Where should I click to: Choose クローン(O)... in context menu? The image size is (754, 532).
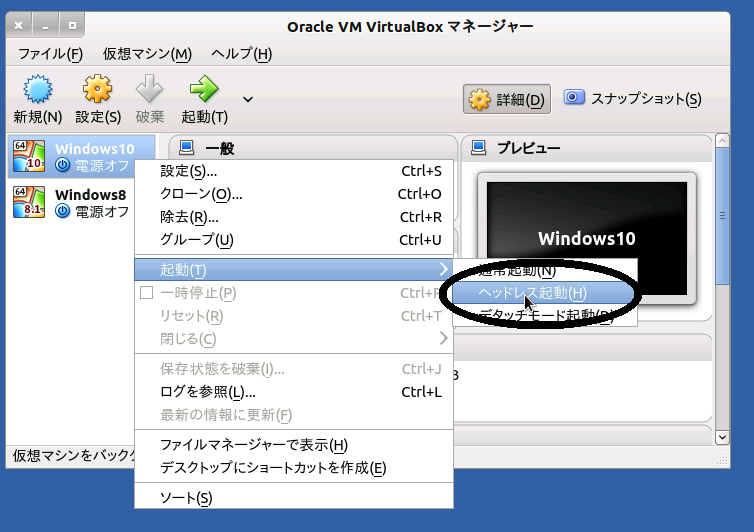pyautogui.click(x=294, y=194)
